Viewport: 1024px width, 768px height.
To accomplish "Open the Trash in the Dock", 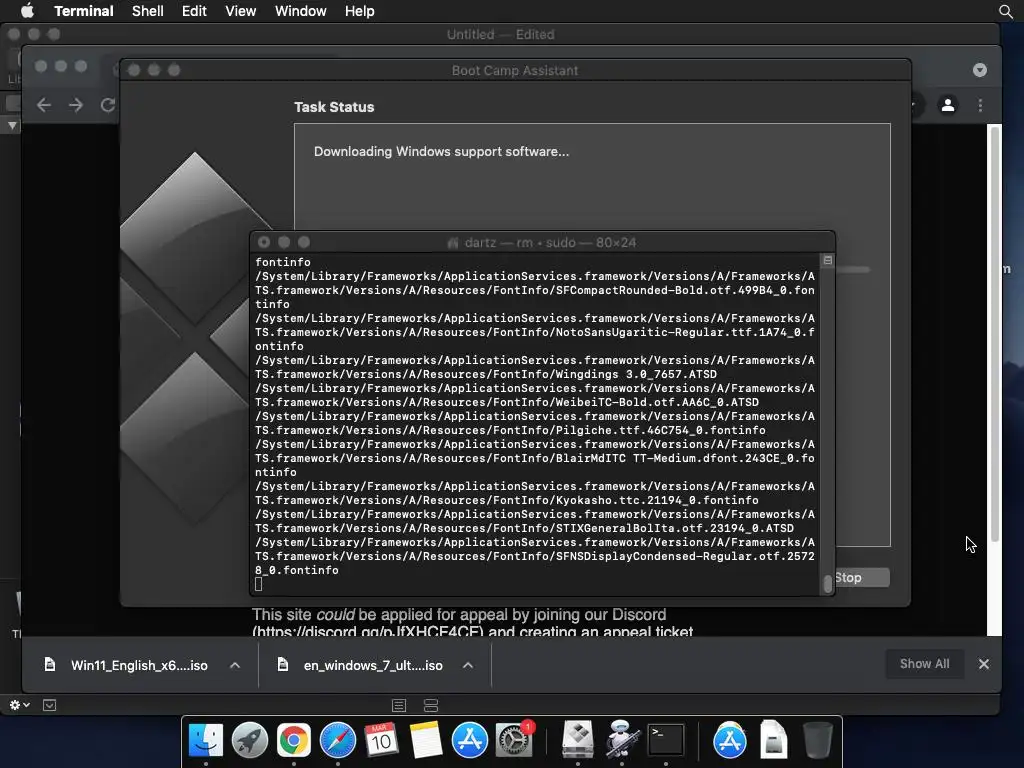I will point(817,740).
